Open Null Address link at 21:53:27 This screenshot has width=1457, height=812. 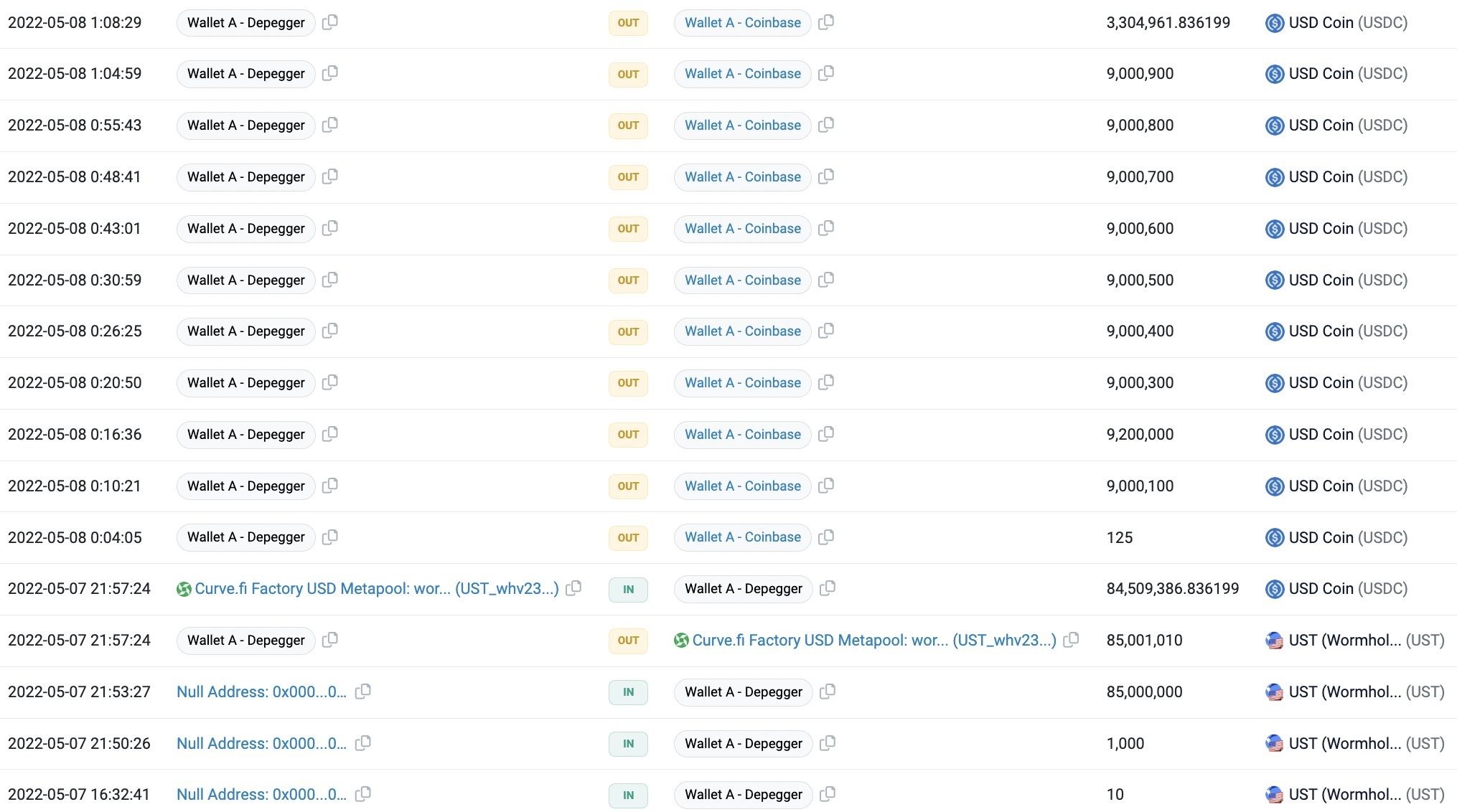click(261, 691)
